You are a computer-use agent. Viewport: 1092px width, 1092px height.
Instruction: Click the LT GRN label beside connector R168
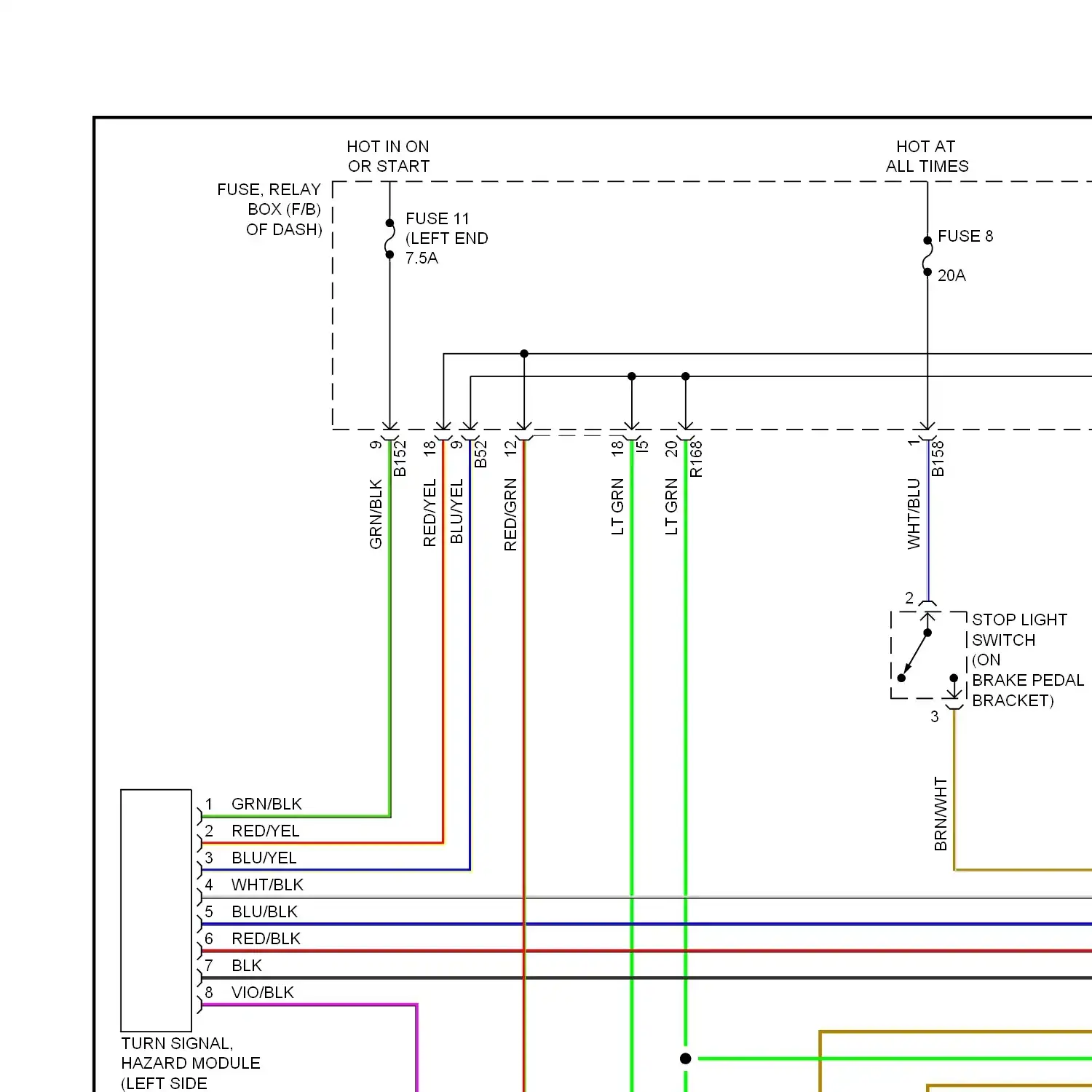click(671, 507)
